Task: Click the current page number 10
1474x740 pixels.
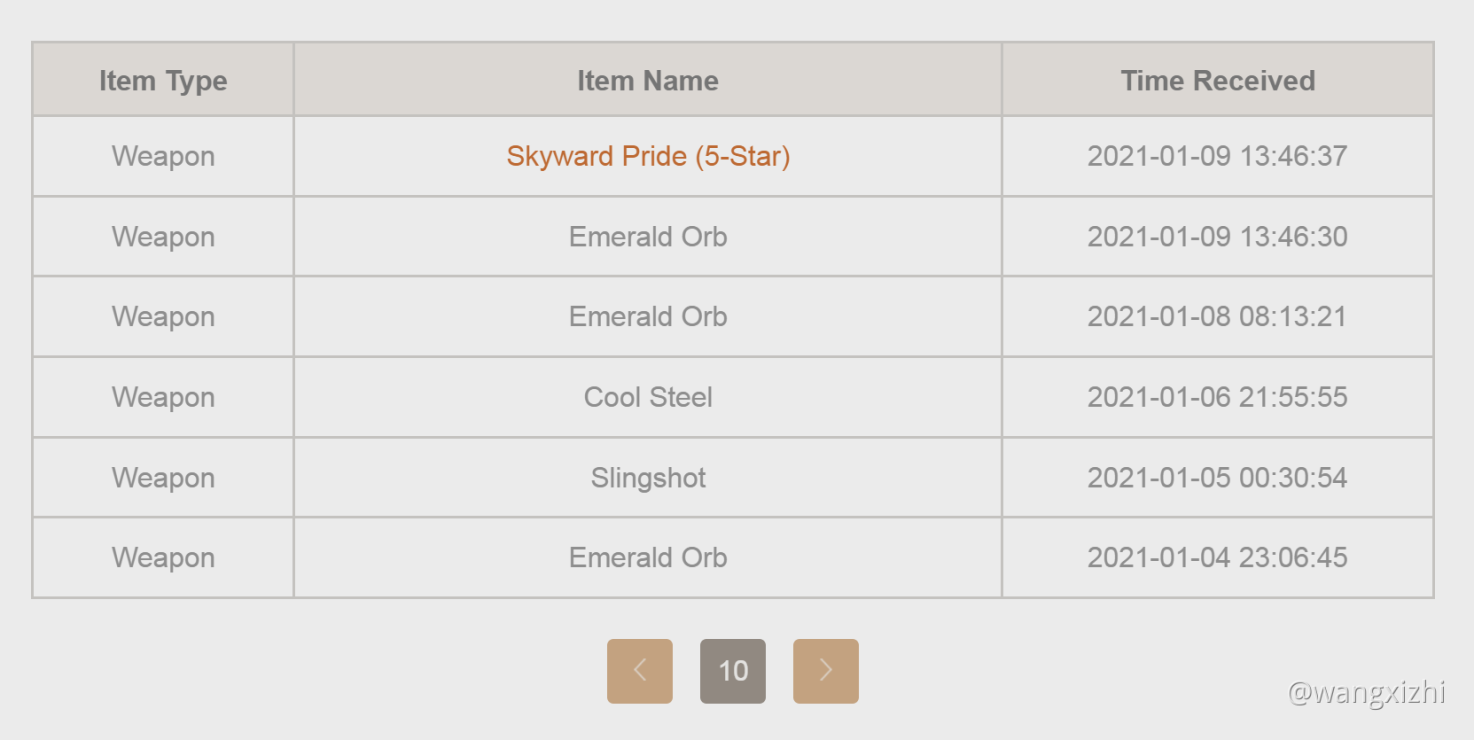Action: pyautogui.click(x=733, y=671)
